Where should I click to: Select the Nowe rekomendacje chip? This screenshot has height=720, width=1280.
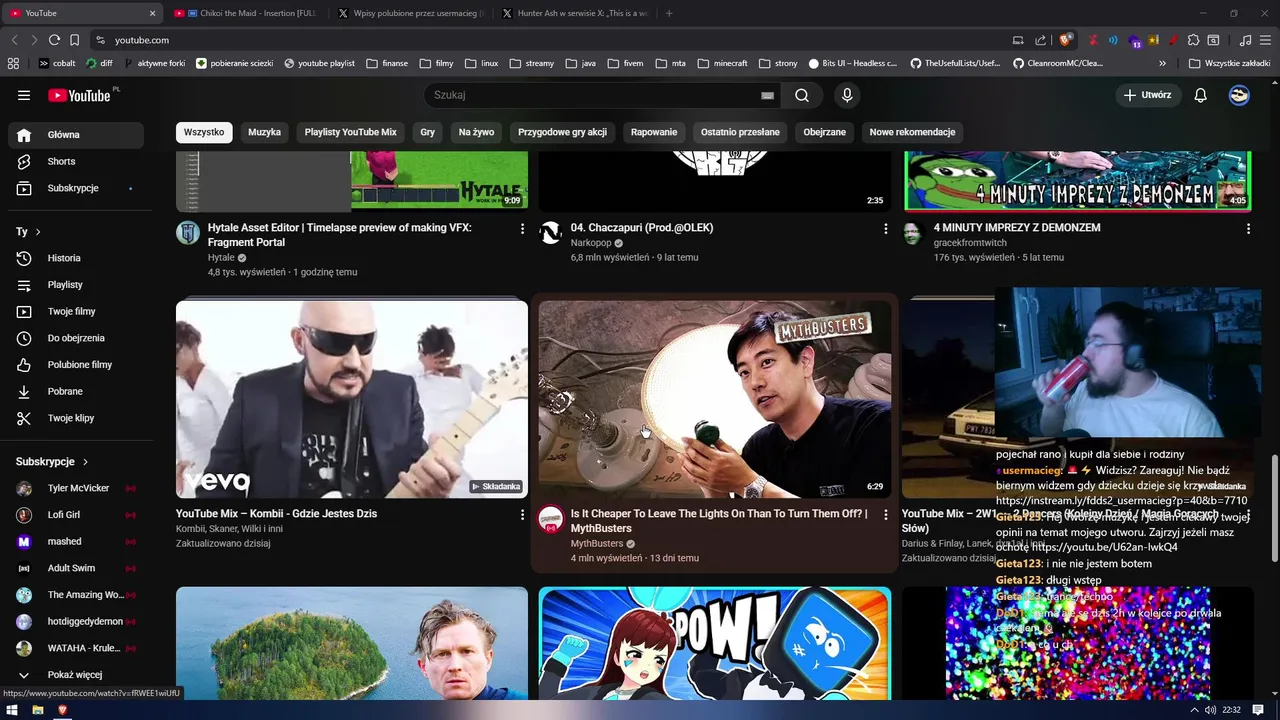(912, 132)
